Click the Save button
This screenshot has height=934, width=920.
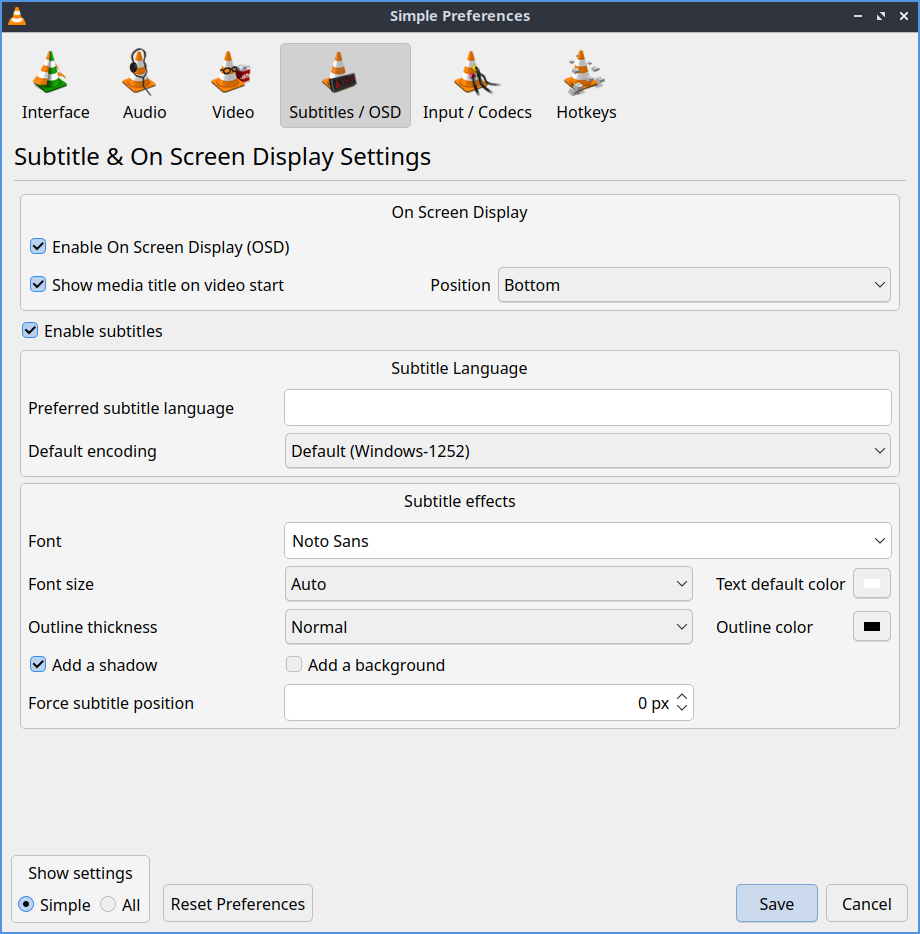(776, 904)
